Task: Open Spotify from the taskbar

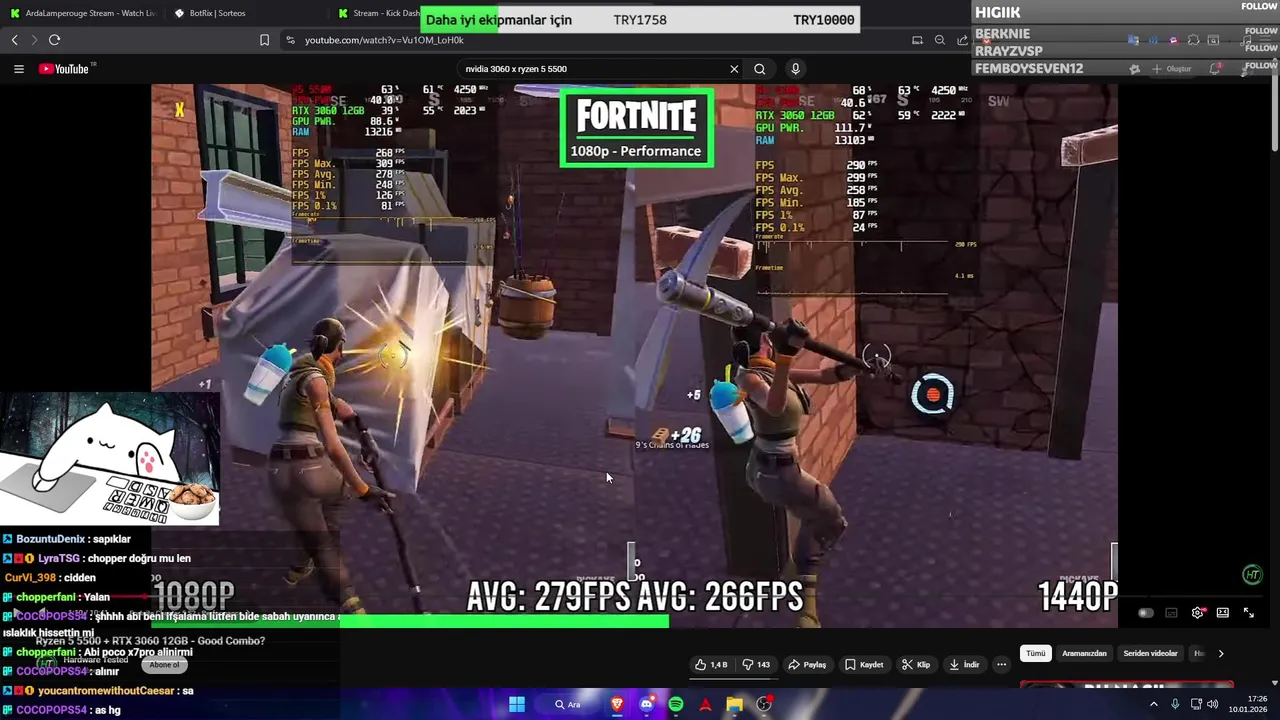Action: (x=676, y=705)
